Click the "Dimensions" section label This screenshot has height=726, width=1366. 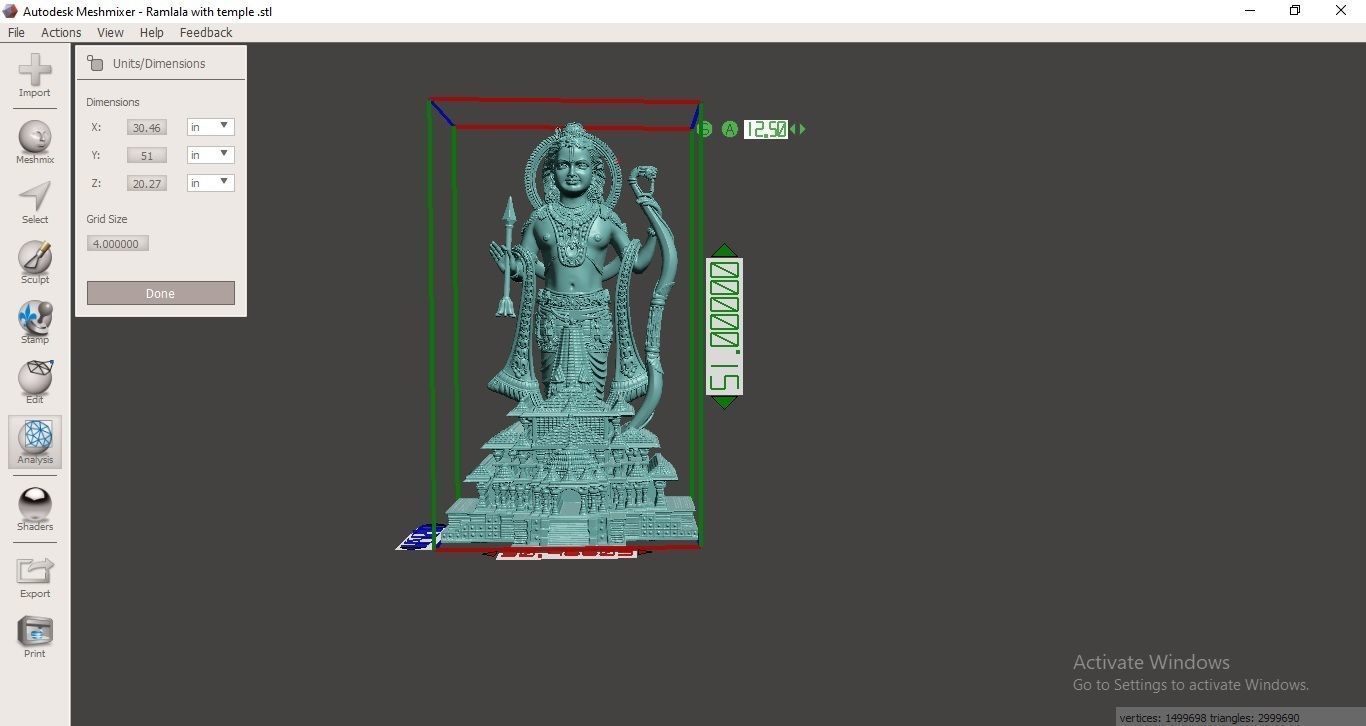coord(113,102)
